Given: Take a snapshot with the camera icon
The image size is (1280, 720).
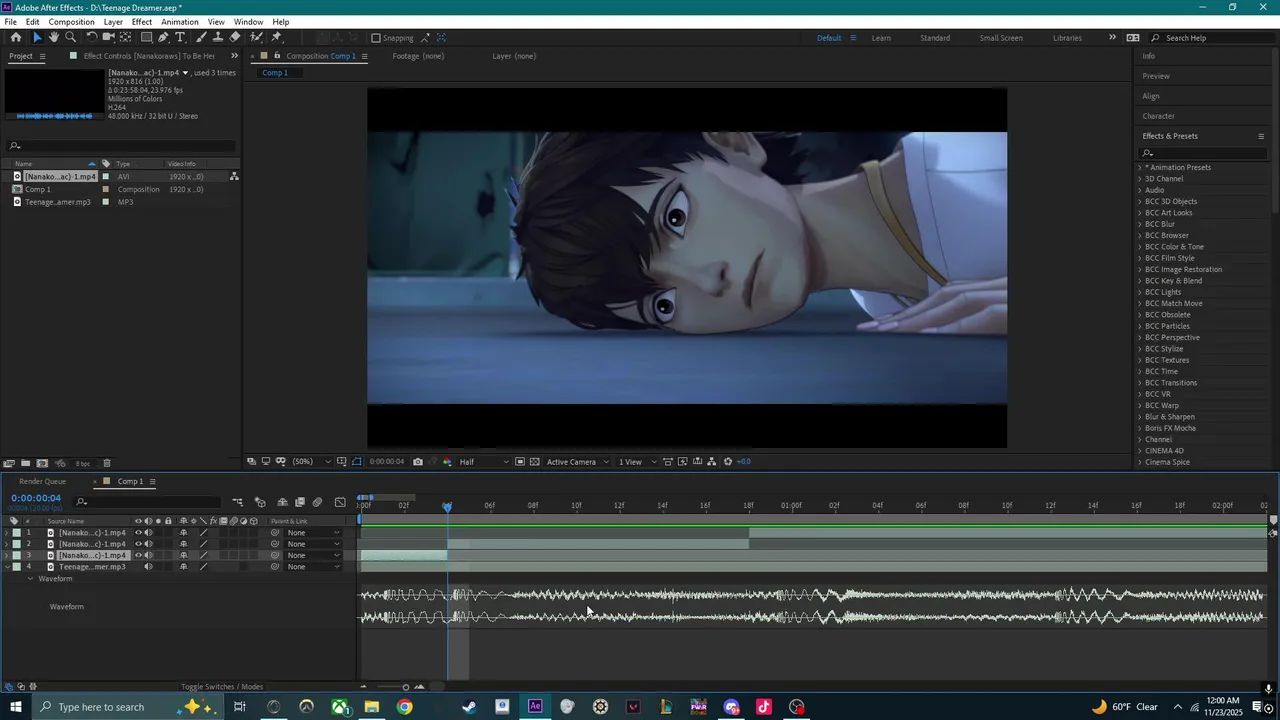Looking at the screenshot, I should click(x=418, y=462).
